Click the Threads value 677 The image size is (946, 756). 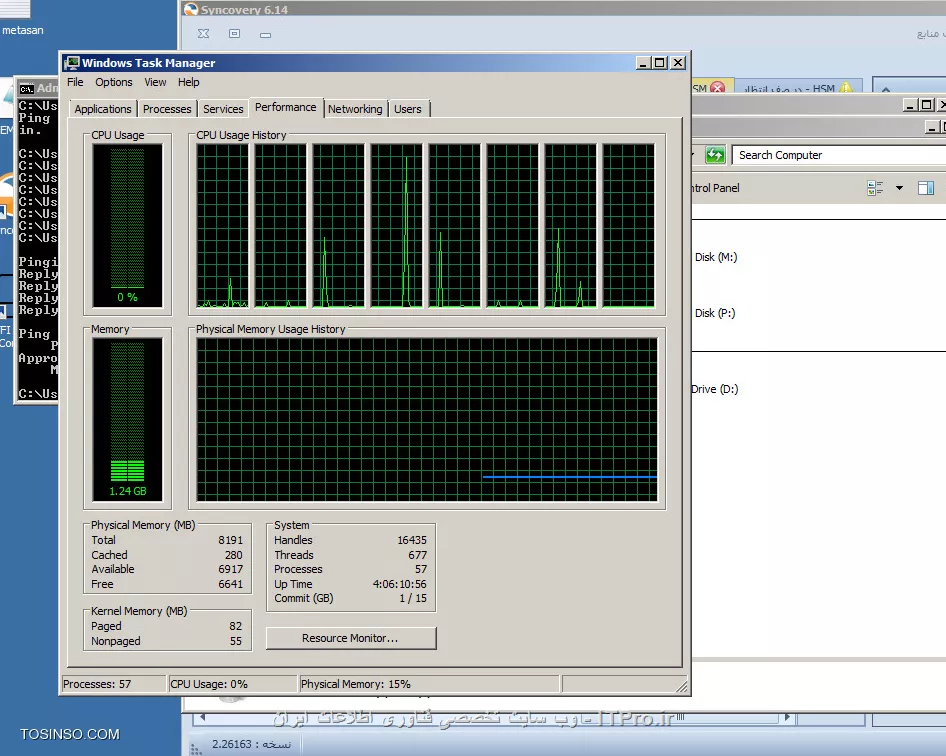coord(417,554)
